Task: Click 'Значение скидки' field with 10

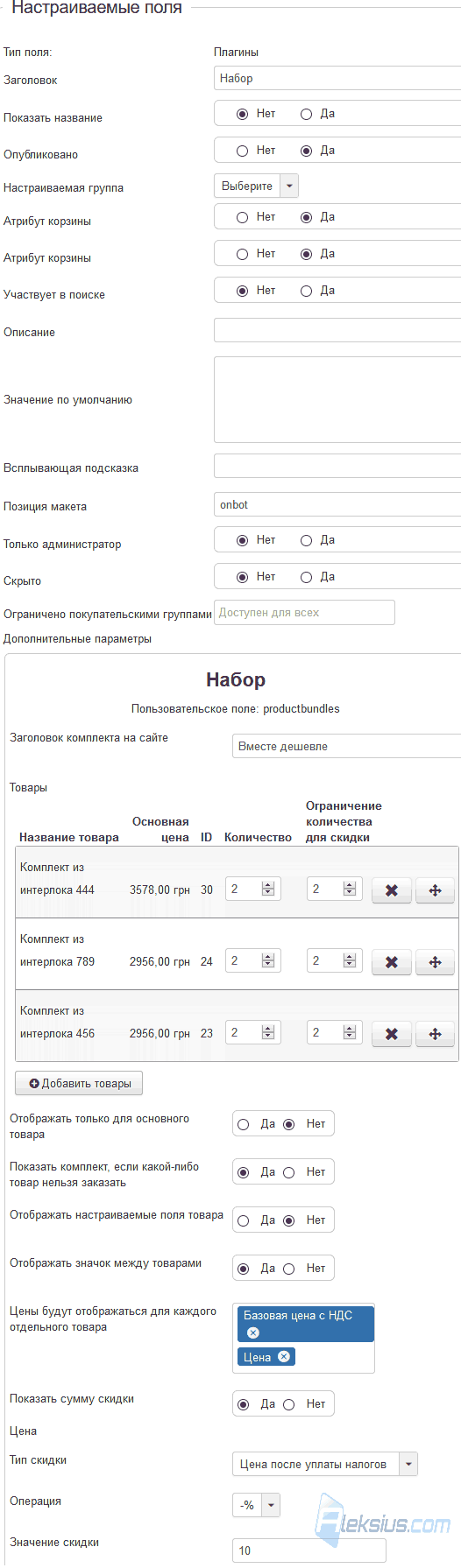Action: click(x=309, y=1550)
